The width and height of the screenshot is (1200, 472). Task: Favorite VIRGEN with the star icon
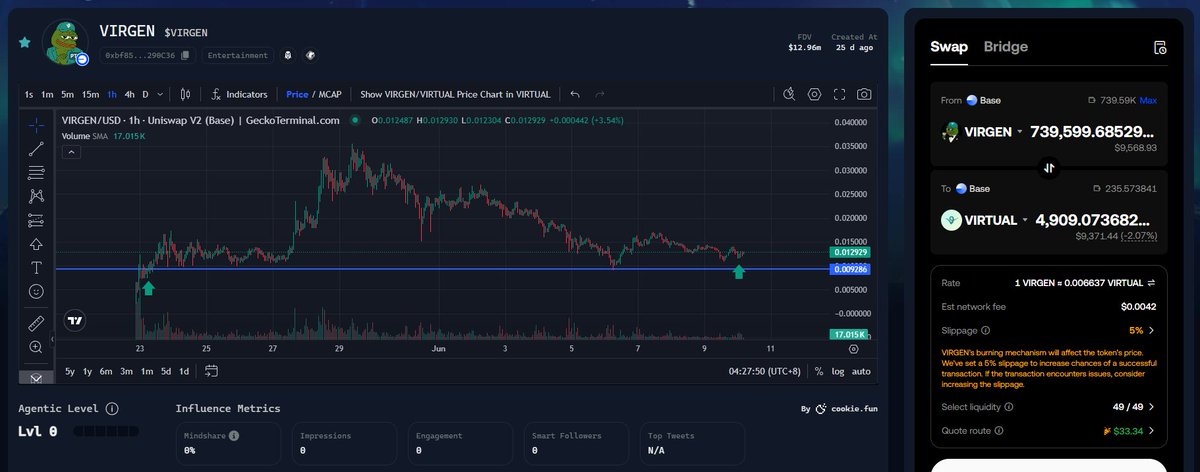24,43
